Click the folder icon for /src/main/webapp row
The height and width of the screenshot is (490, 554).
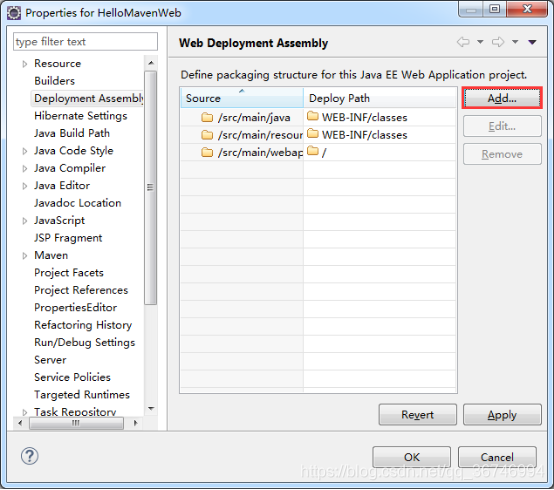[207, 152]
